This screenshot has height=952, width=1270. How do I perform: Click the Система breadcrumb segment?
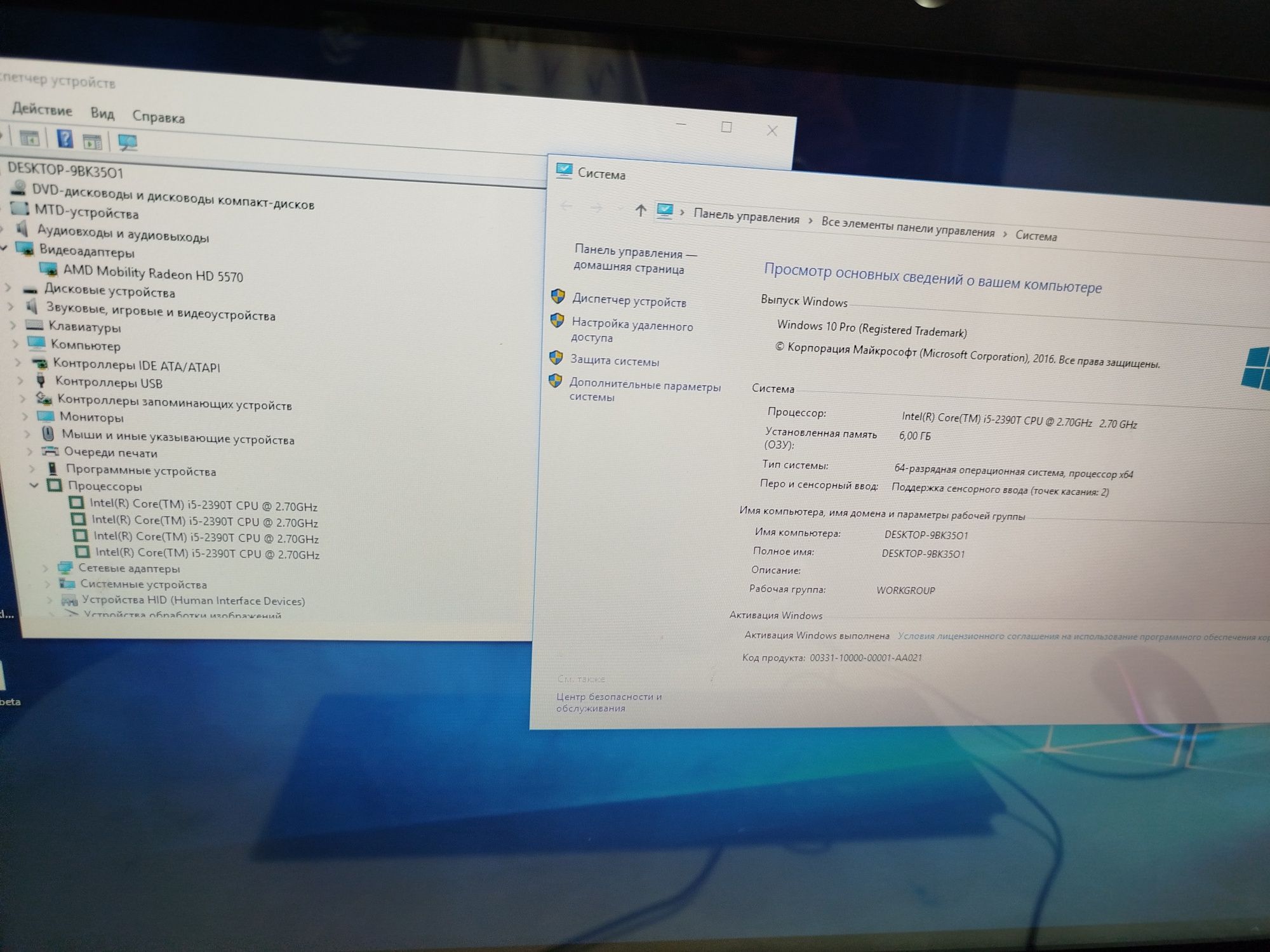click(1036, 235)
